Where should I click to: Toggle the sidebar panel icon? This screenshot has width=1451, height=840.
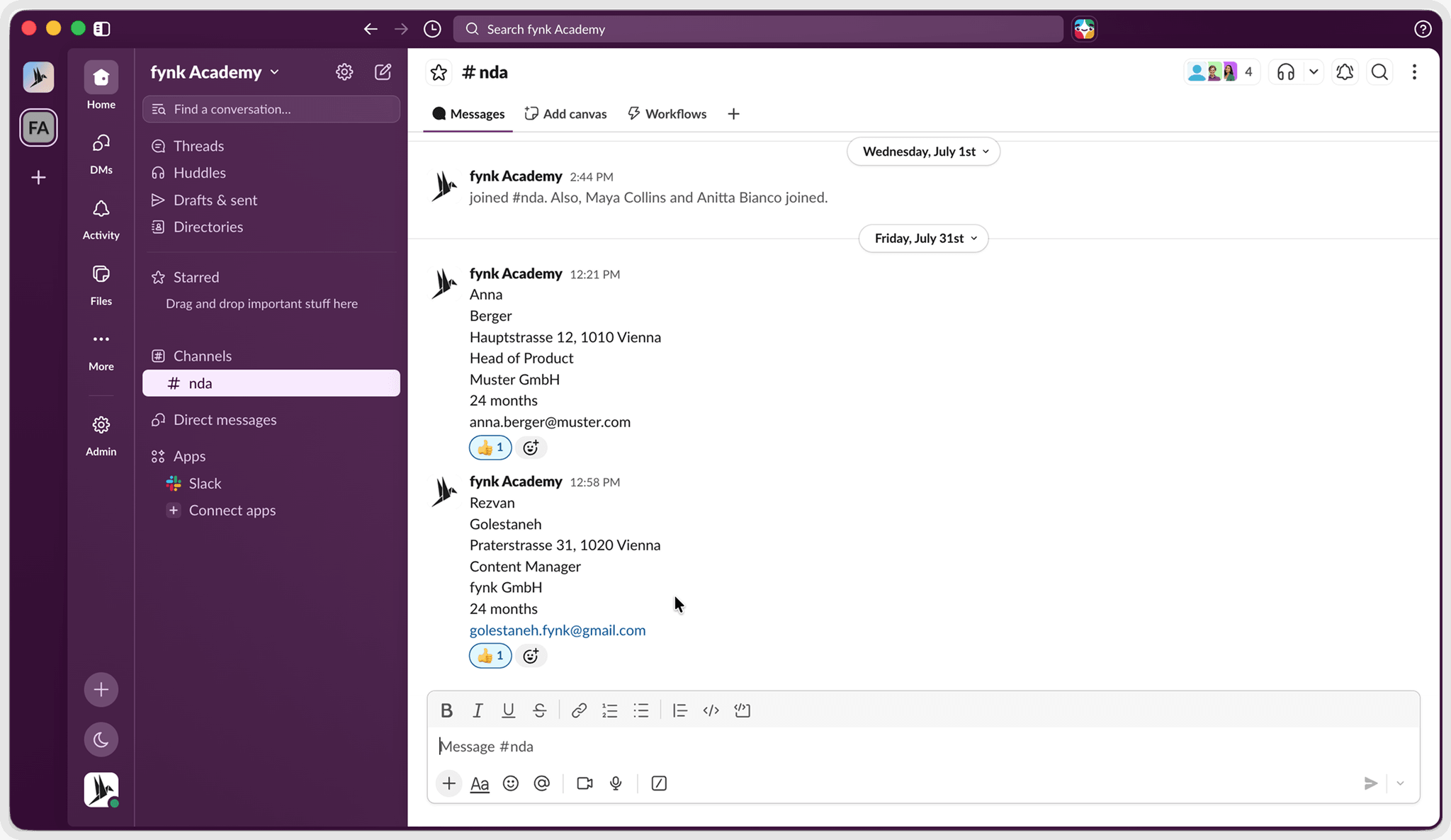pos(102,29)
